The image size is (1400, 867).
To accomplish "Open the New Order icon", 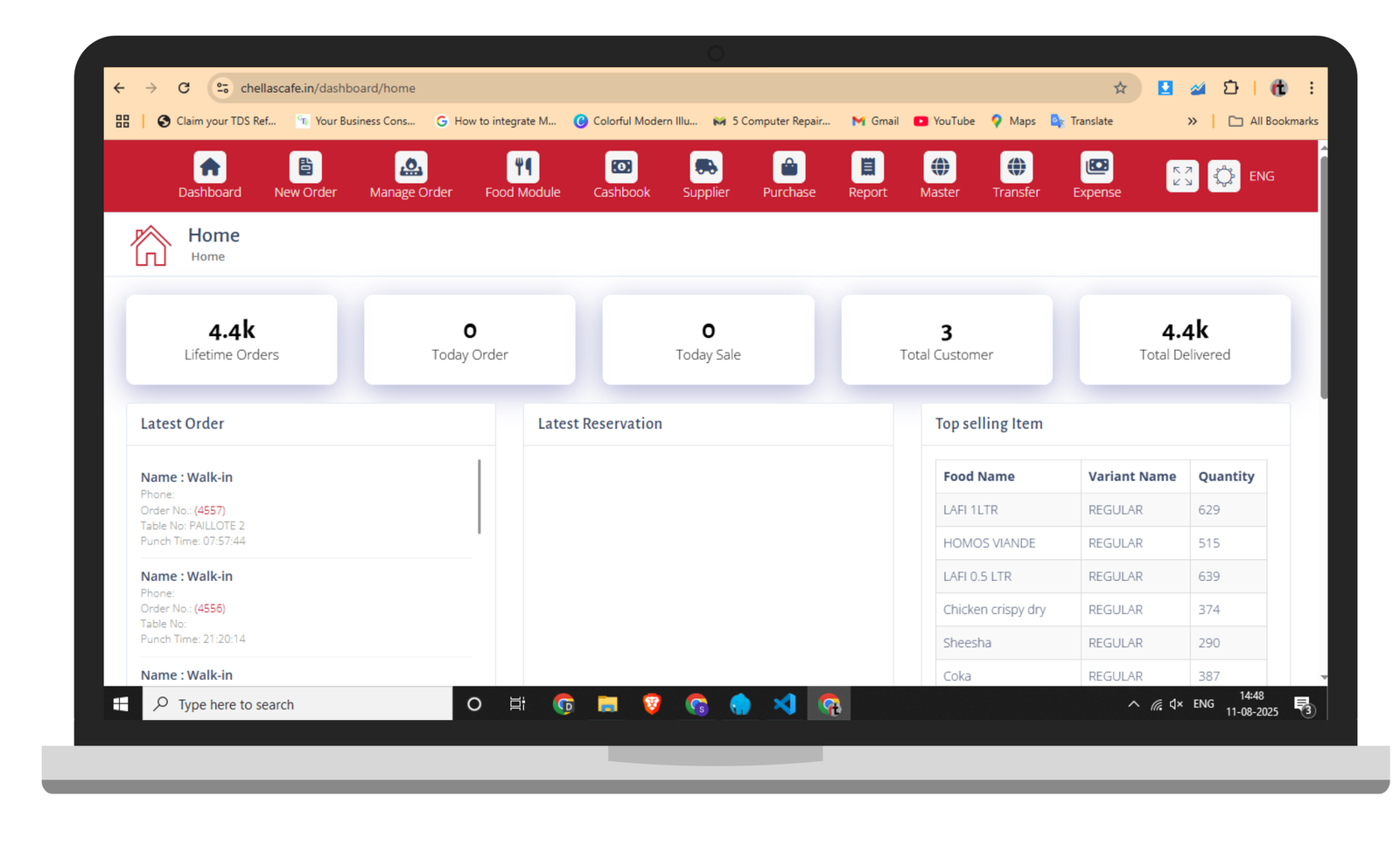I will (304, 167).
